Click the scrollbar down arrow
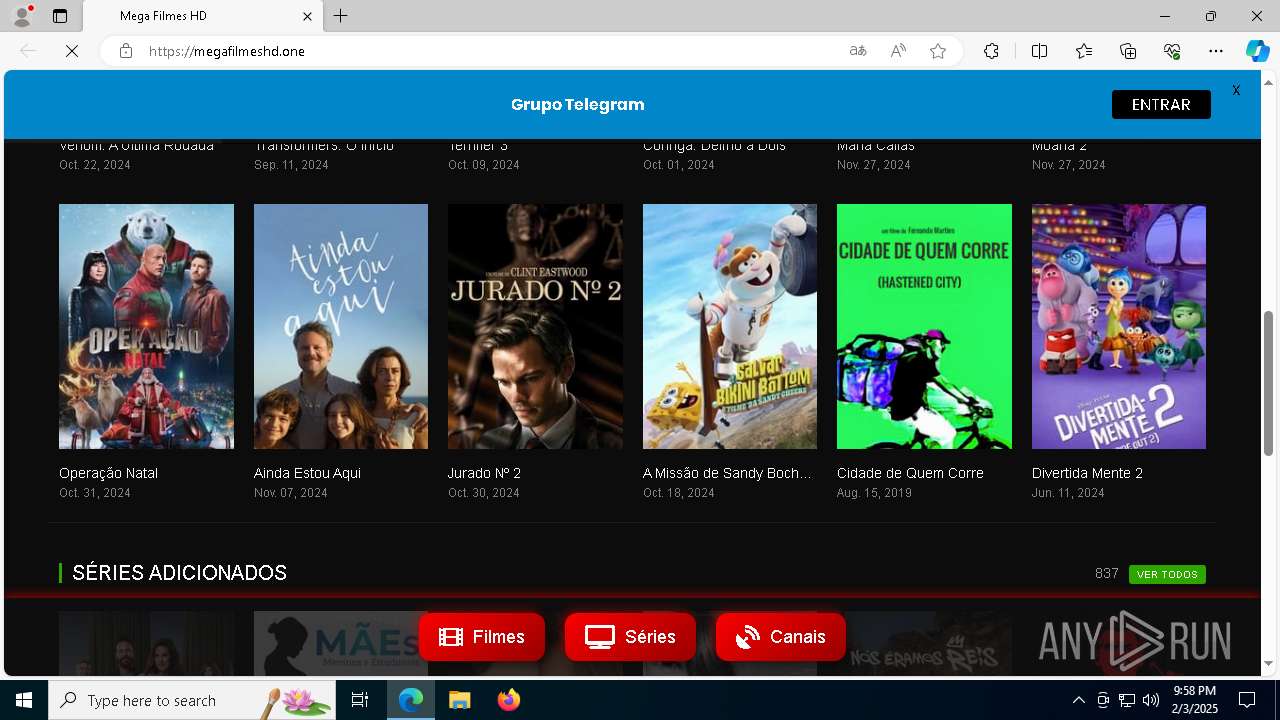 click(x=1269, y=663)
